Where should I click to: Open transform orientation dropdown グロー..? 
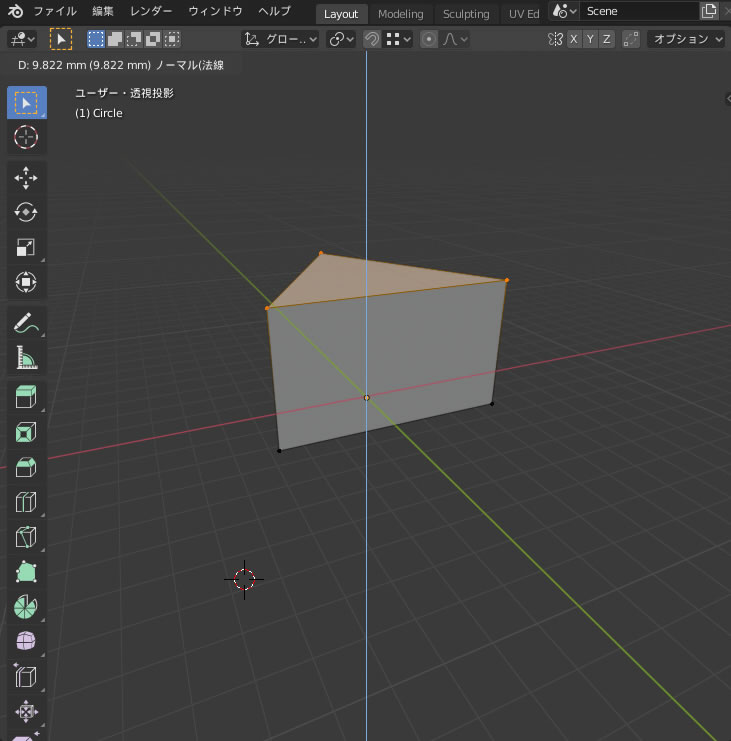[x=281, y=39]
